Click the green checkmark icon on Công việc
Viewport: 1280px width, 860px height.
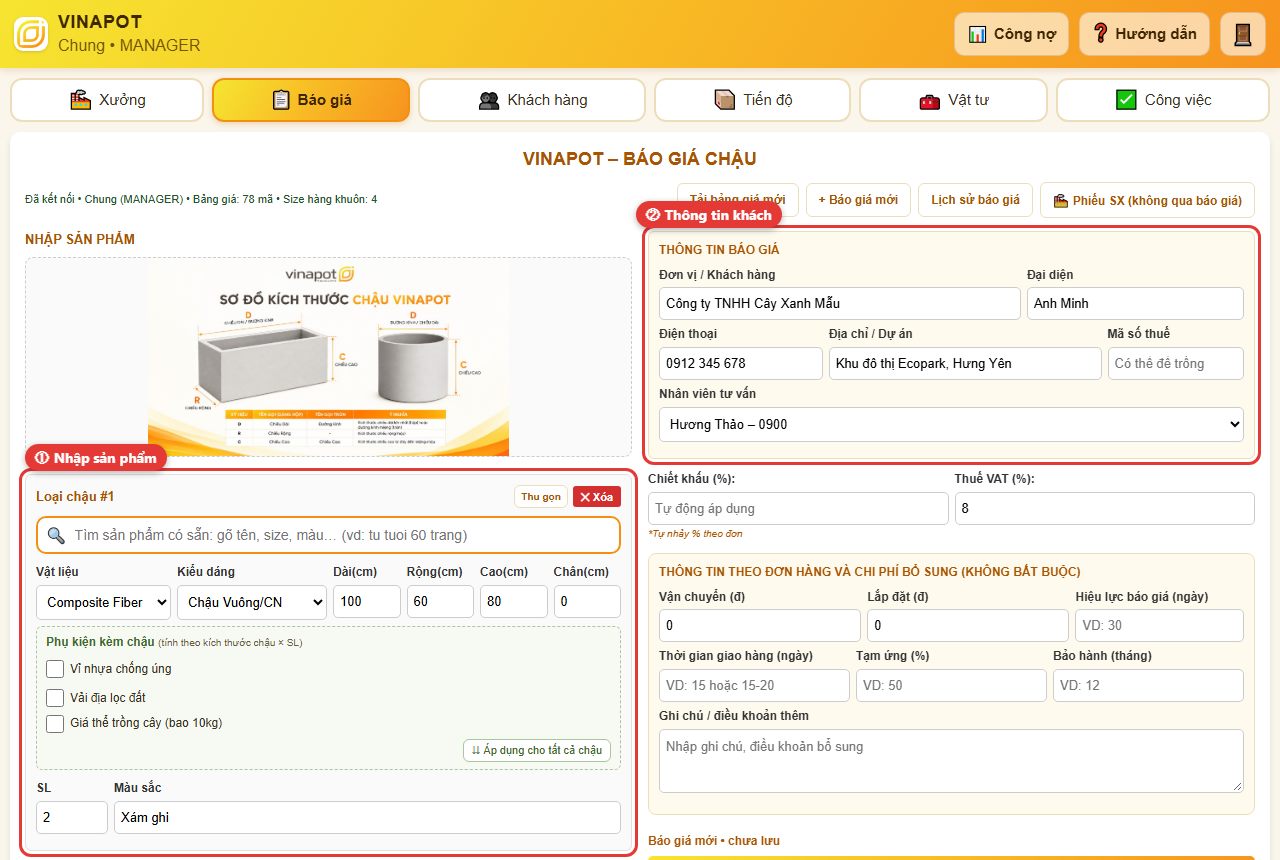1126,100
